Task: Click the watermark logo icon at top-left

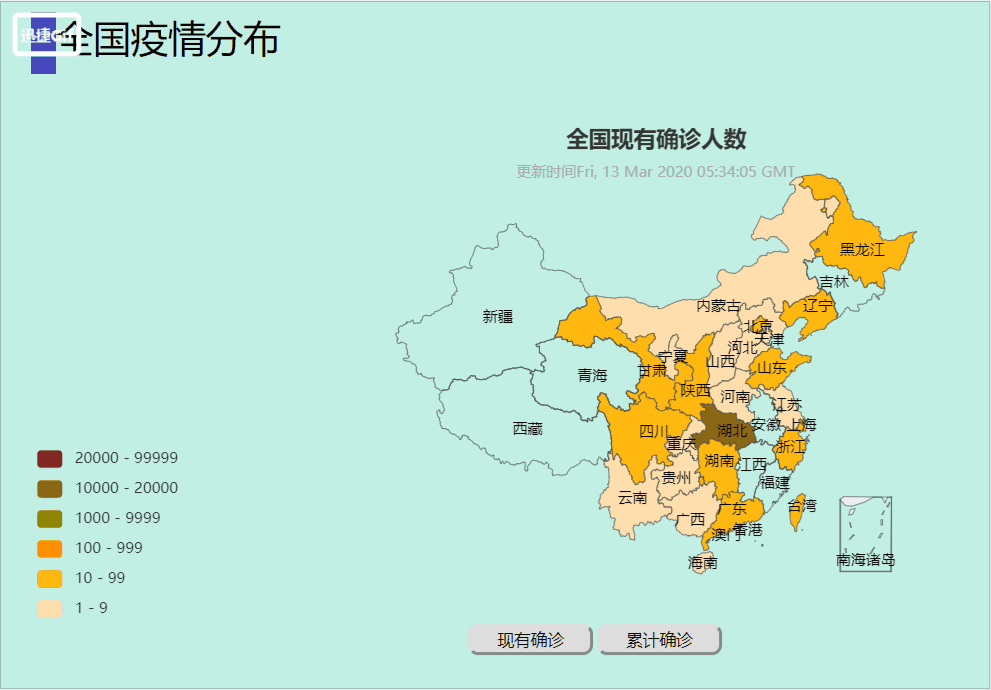Action: coord(45,36)
